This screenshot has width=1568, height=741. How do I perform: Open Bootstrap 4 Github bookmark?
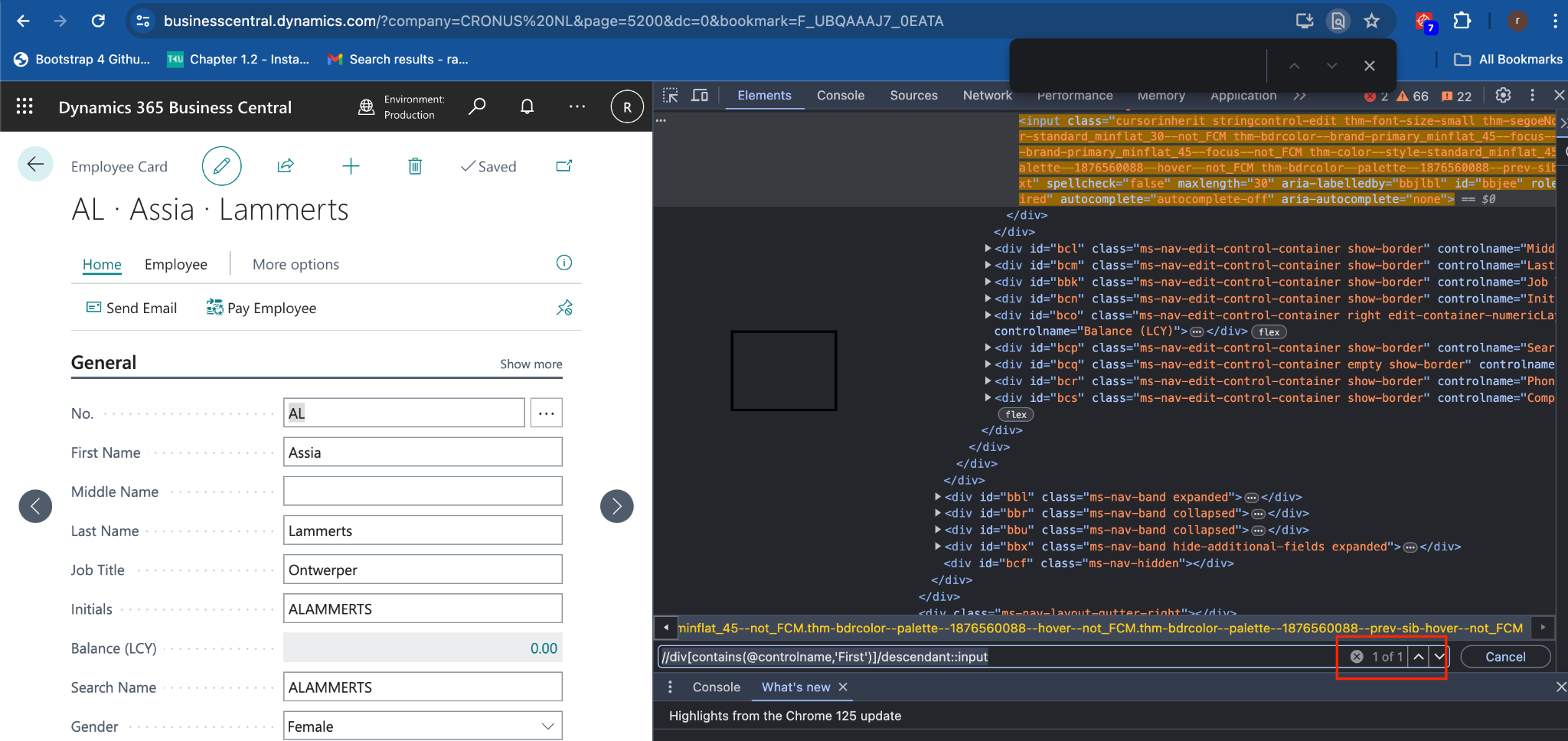pos(83,59)
